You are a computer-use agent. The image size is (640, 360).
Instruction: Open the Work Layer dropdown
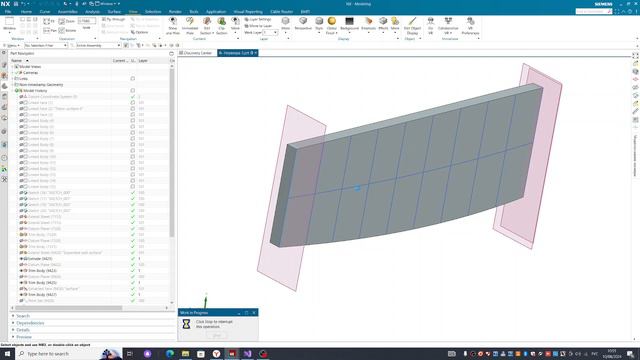pyautogui.click(x=270, y=32)
